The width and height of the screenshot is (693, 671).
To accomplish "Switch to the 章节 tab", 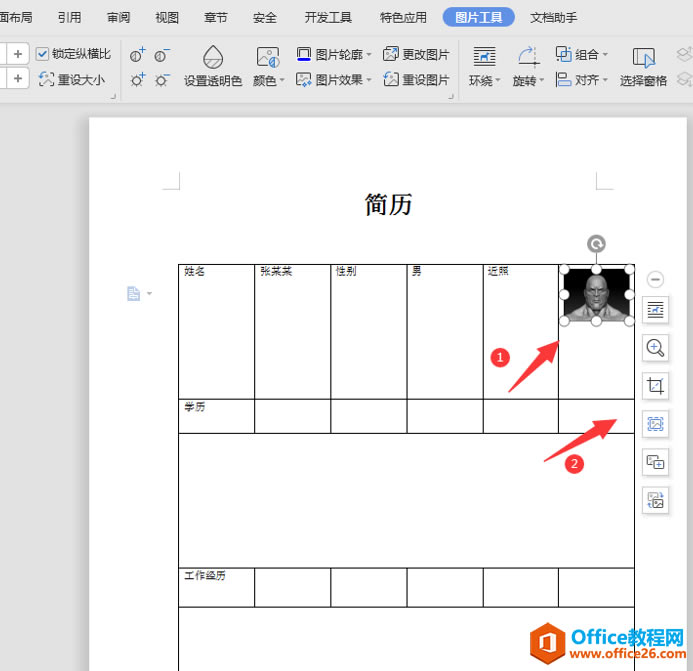I will coord(216,17).
